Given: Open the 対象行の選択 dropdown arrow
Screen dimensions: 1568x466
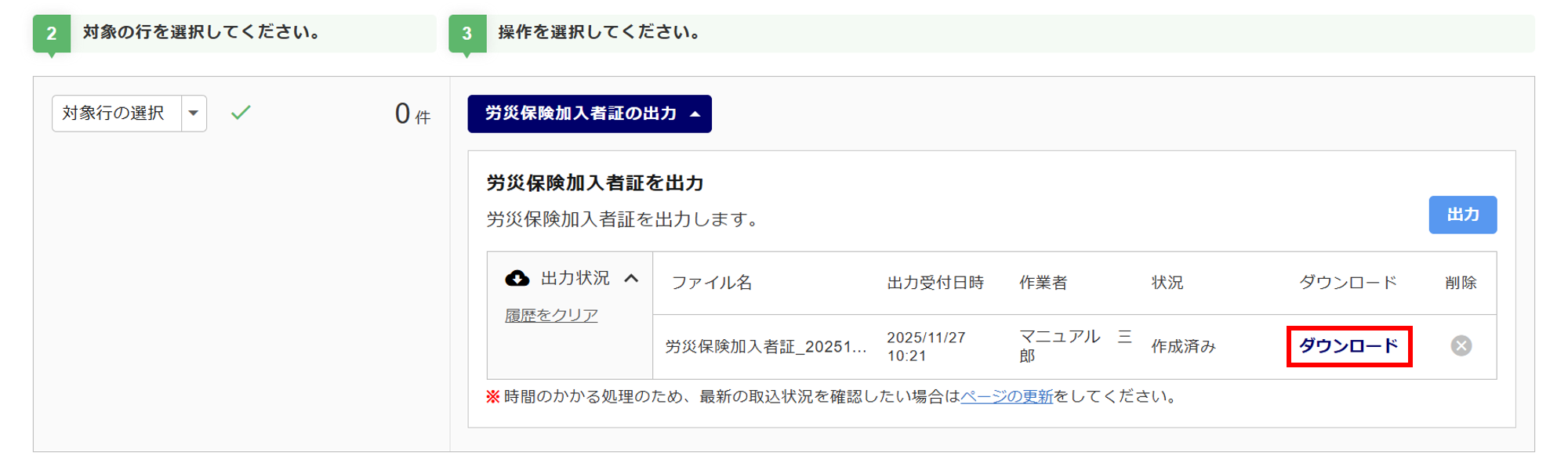Looking at the screenshot, I should click(194, 114).
